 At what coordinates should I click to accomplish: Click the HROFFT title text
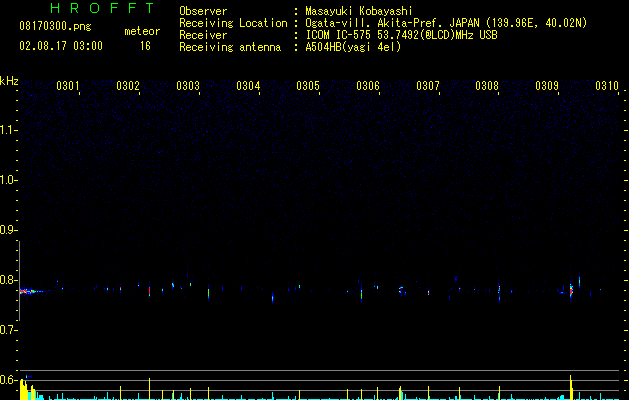(x=103, y=8)
